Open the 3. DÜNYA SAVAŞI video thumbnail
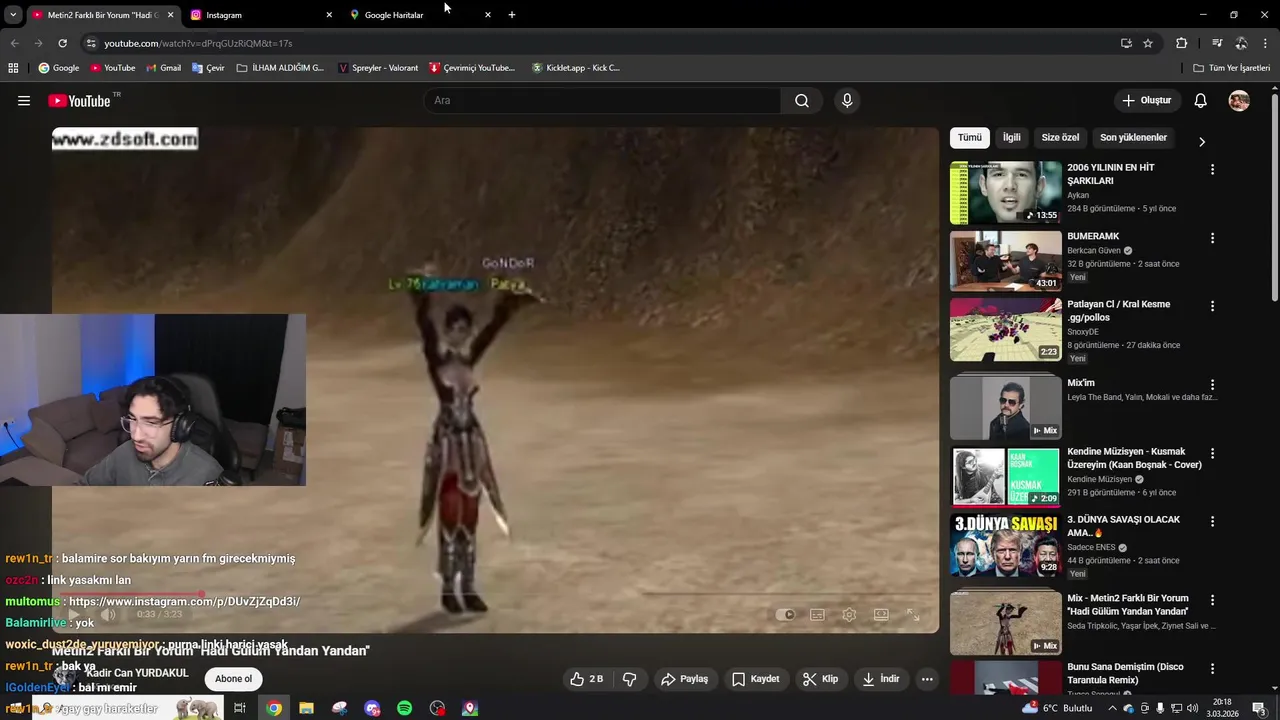Screen dimensions: 1280x720 pyautogui.click(x=1005, y=545)
